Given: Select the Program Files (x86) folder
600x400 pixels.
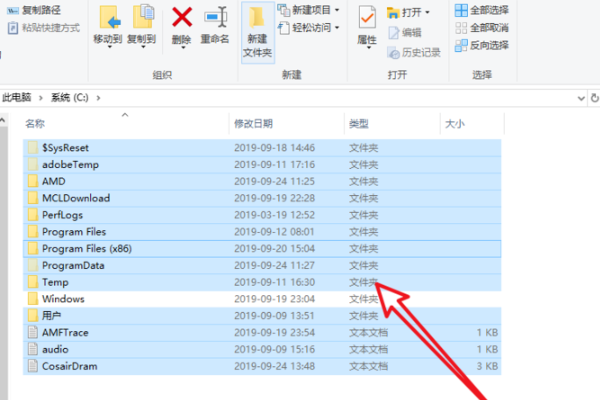Looking at the screenshot, I should point(262,249).
